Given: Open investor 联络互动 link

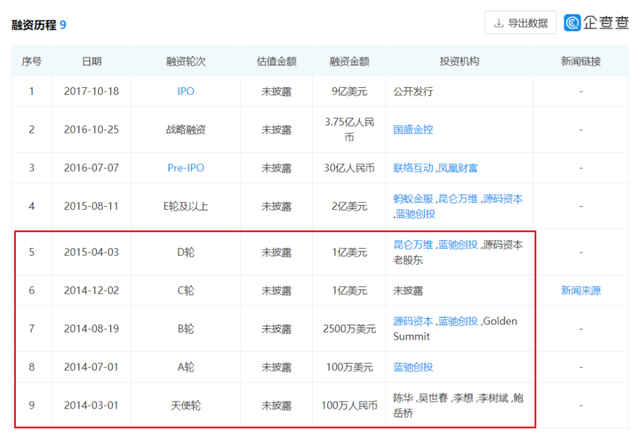Looking at the screenshot, I should click(413, 168).
